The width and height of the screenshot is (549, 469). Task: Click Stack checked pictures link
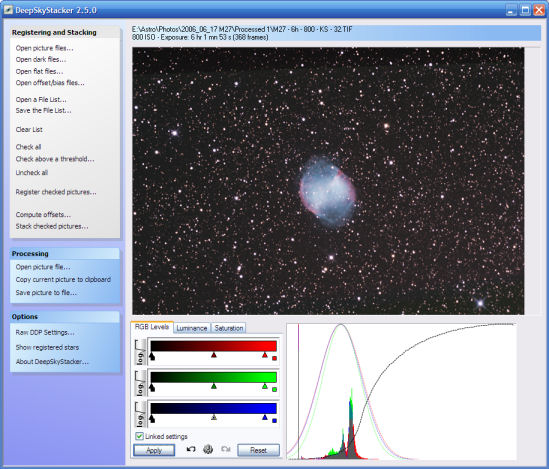(52, 226)
